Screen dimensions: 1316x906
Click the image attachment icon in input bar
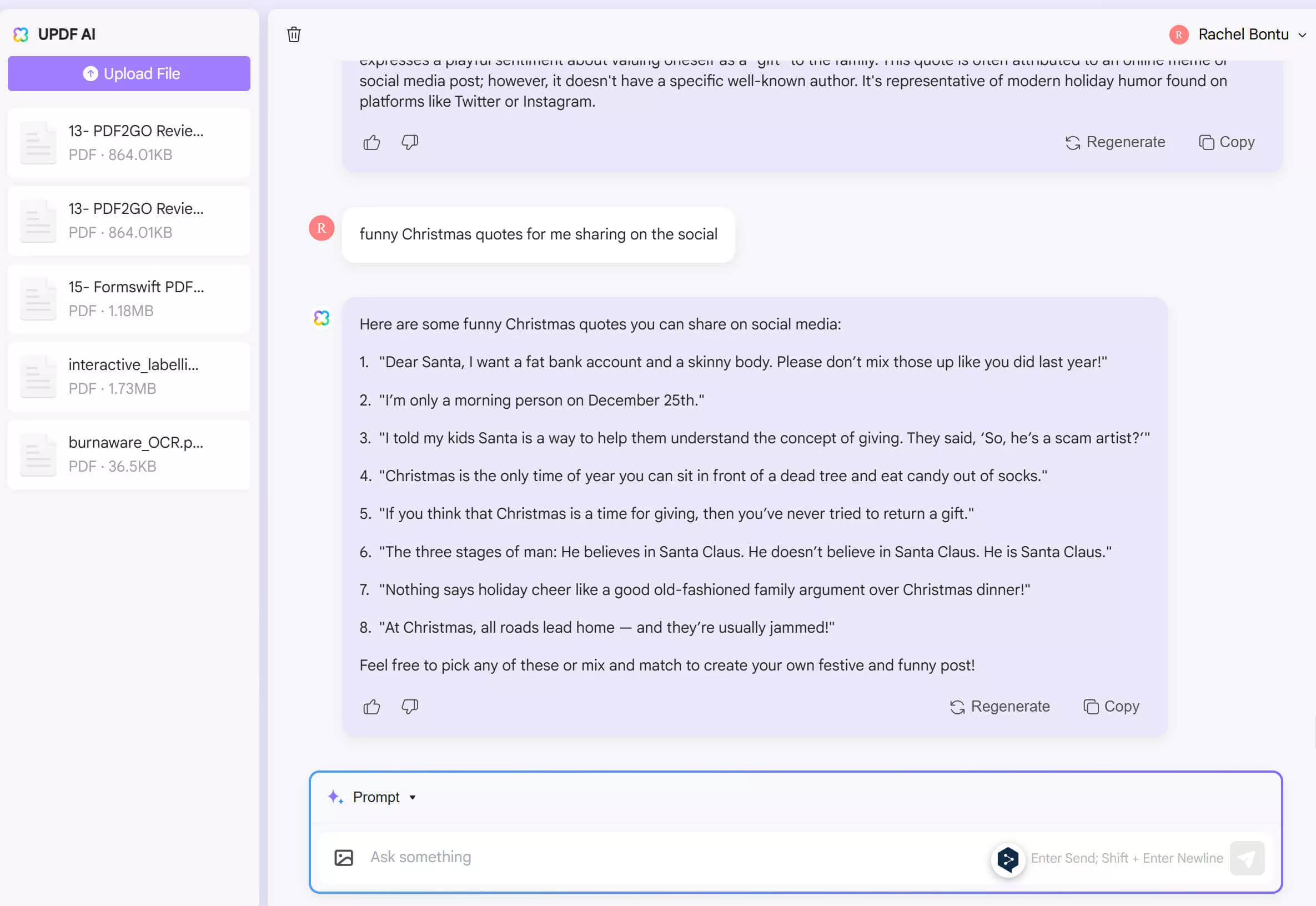pos(344,857)
